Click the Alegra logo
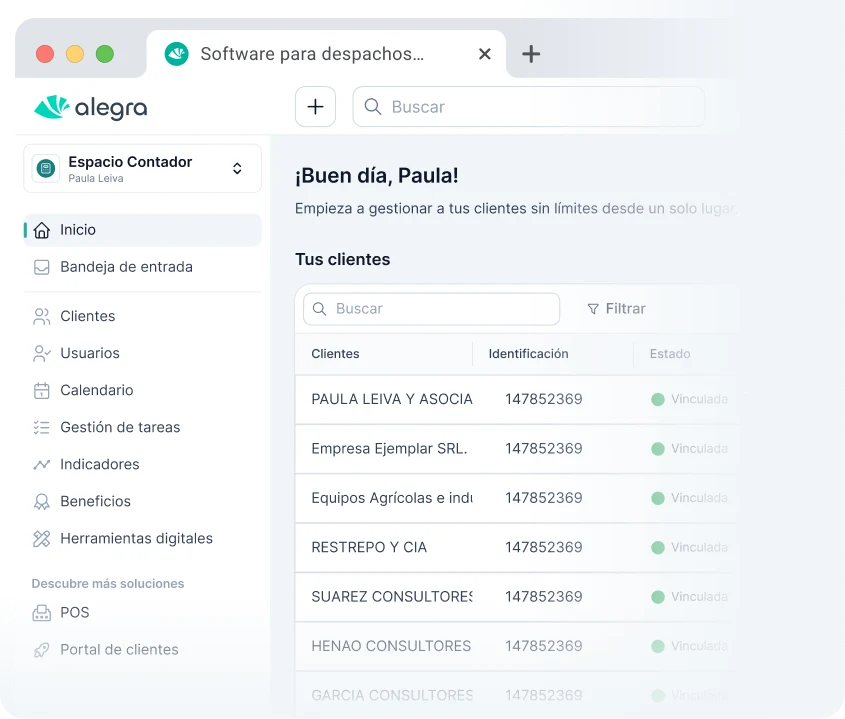Viewport: 845px width, 719px height. coord(90,107)
